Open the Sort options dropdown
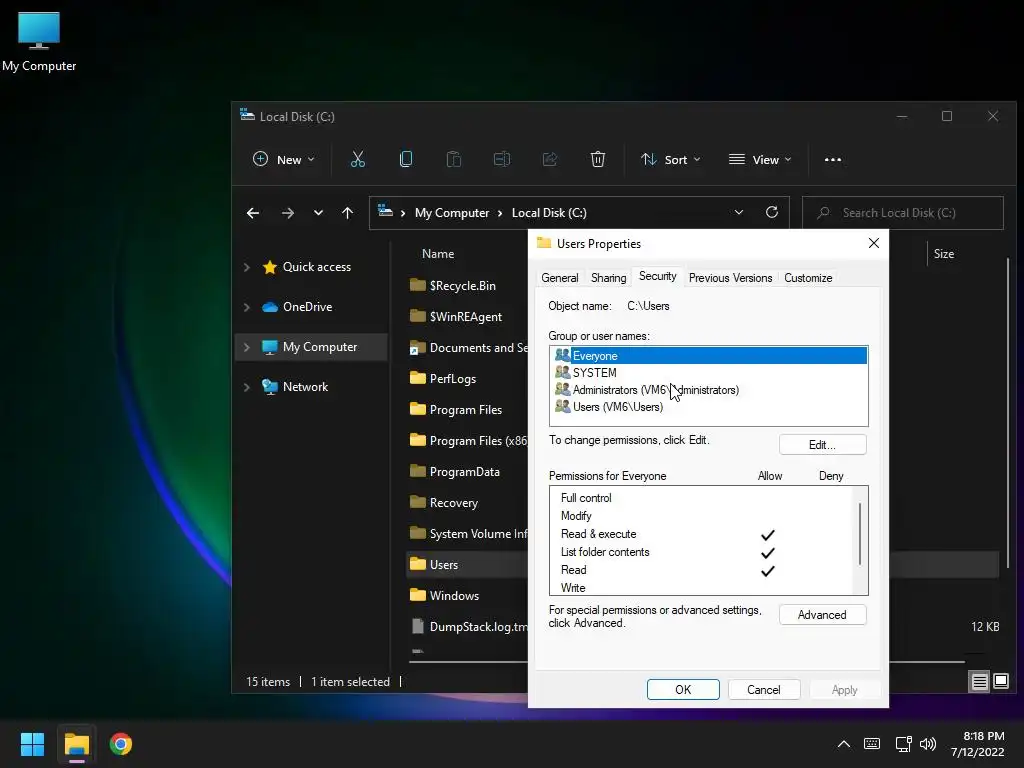1024x768 pixels. pos(671,159)
